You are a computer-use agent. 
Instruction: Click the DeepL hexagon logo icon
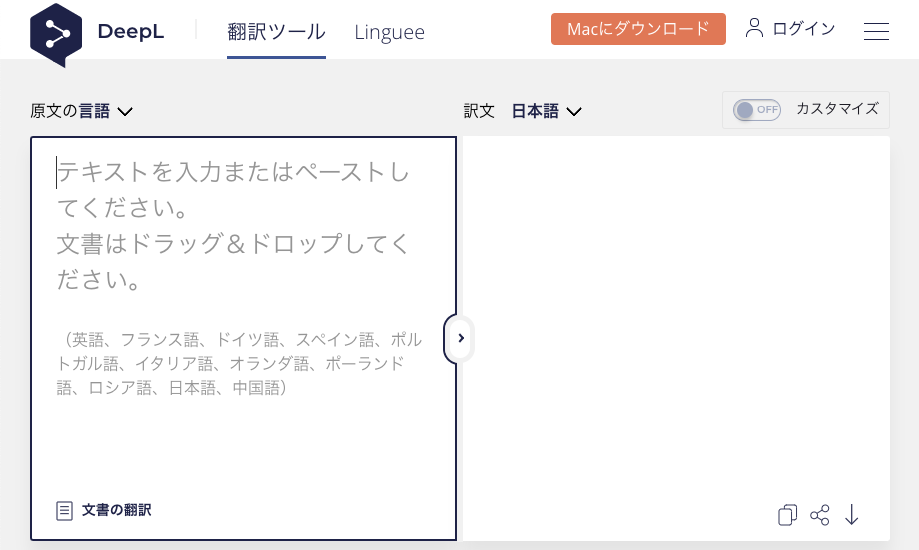tap(56, 35)
